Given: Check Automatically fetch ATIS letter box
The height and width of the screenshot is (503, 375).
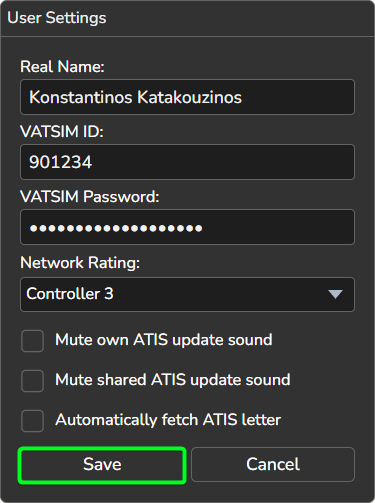Looking at the screenshot, I should (32, 421).
